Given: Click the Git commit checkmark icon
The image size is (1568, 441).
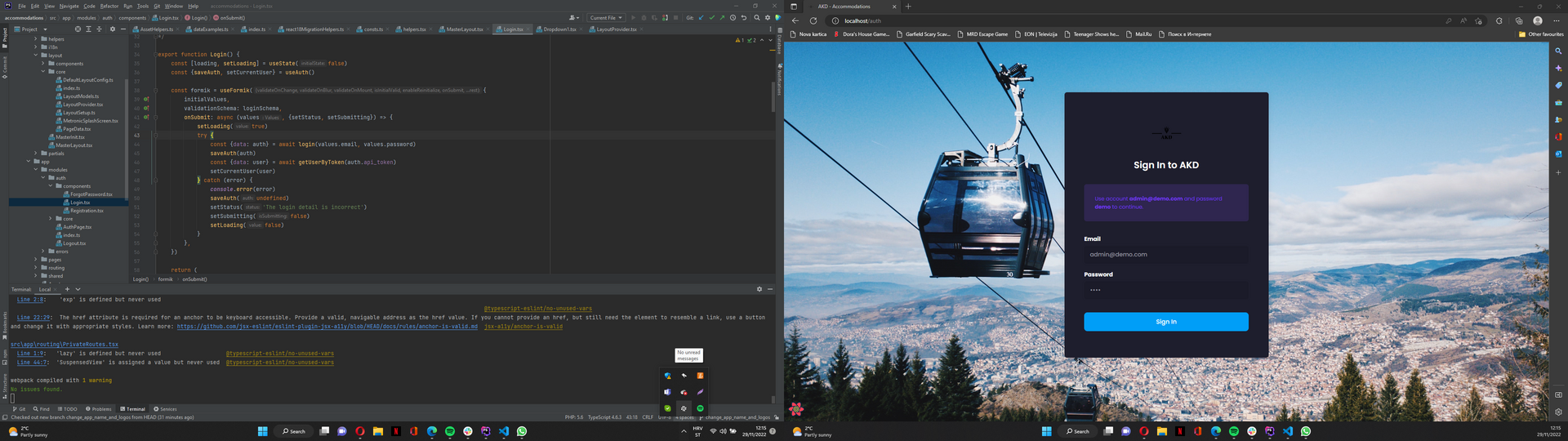Looking at the screenshot, I should pyautogui.click(x=711, y=18).
